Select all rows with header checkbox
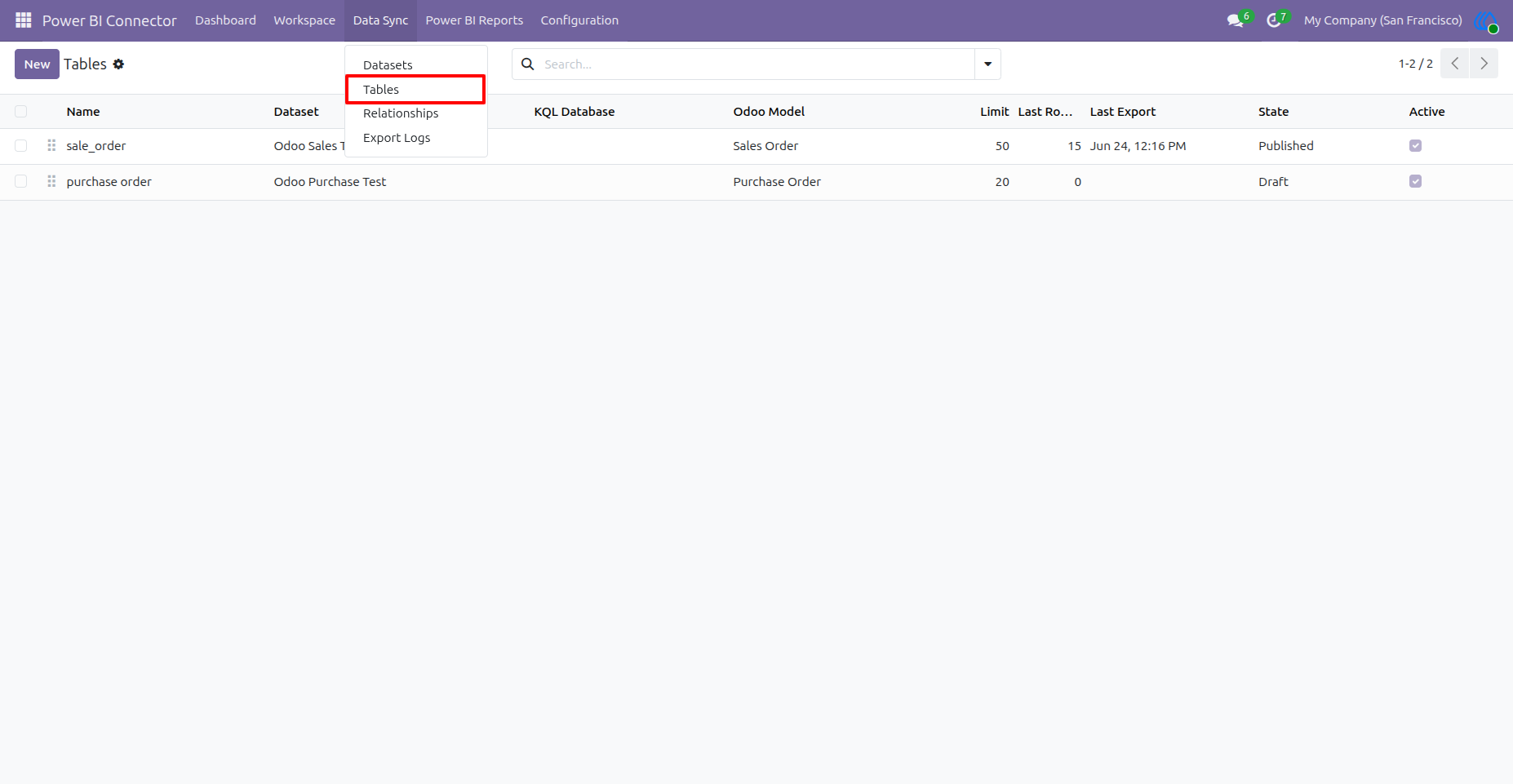This screenshot has height=784, width=1513. tap(21, 112)
